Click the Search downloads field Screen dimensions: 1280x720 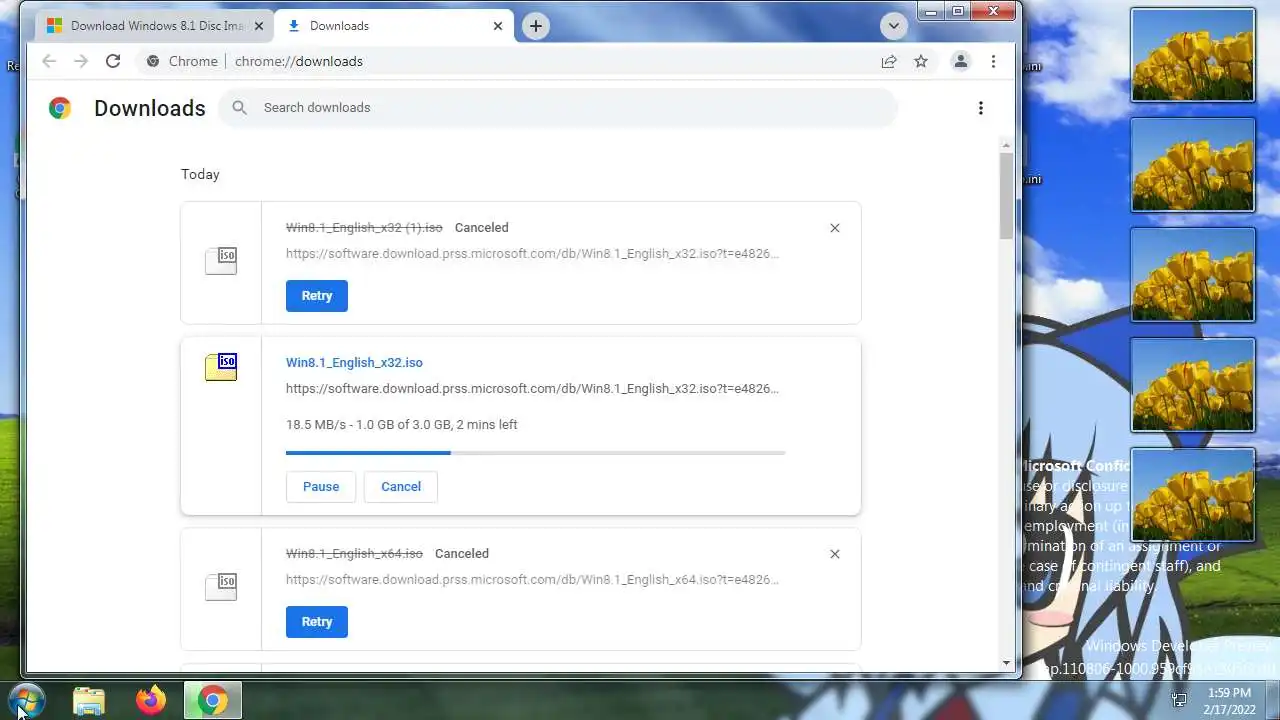coord(558,108)
